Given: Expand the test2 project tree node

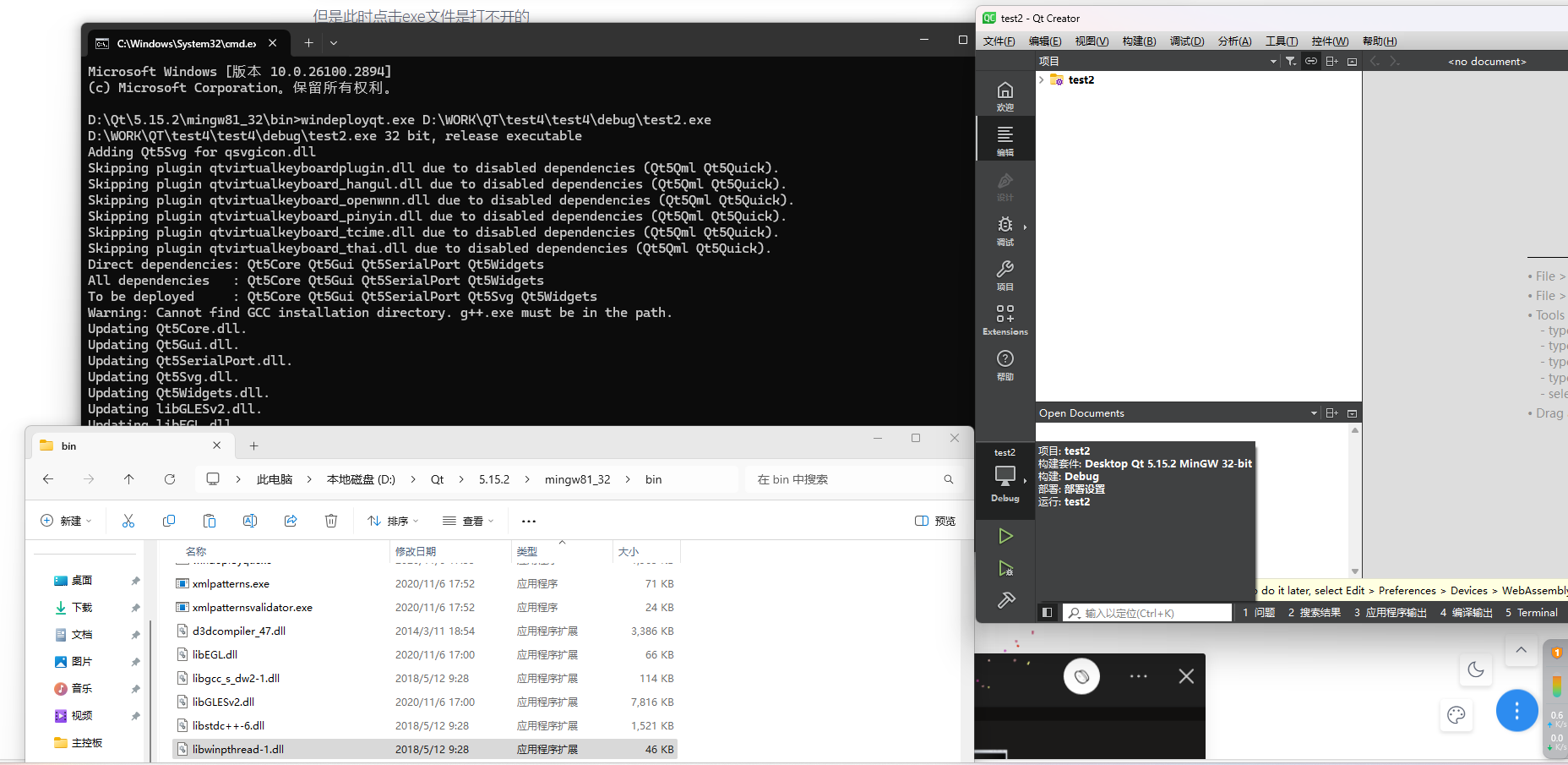Looking at the screenshot, I should coord(1042,79).
